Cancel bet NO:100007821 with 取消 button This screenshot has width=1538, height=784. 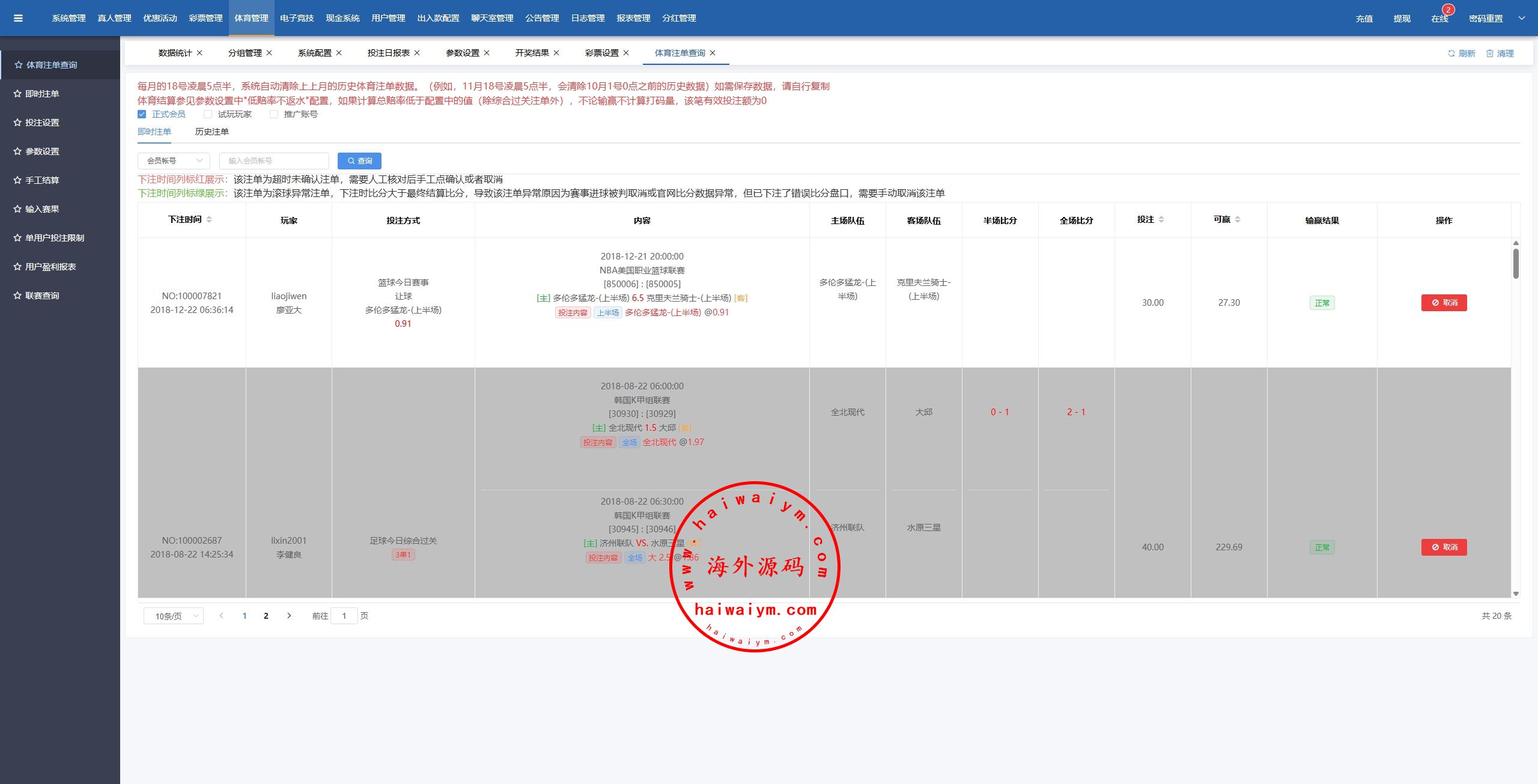coord(1444,303)
